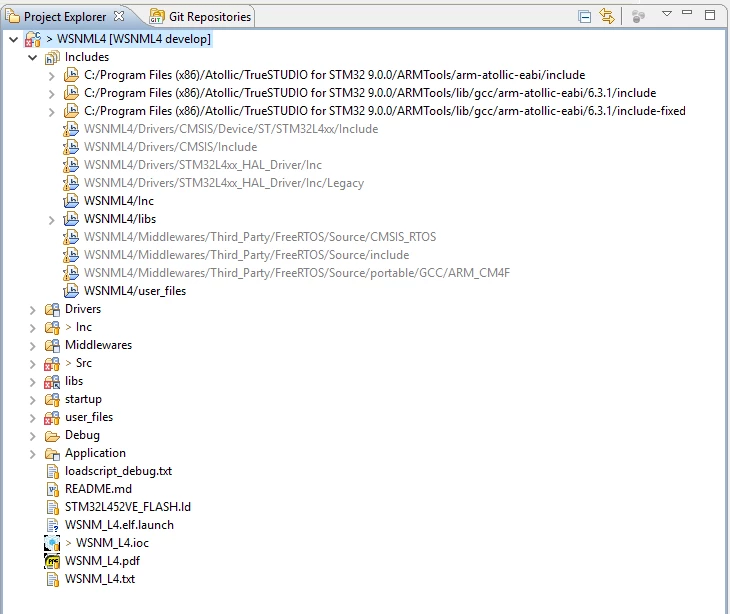
Task: Click the WSNML4 project icon
Action: tap(33, 39)
